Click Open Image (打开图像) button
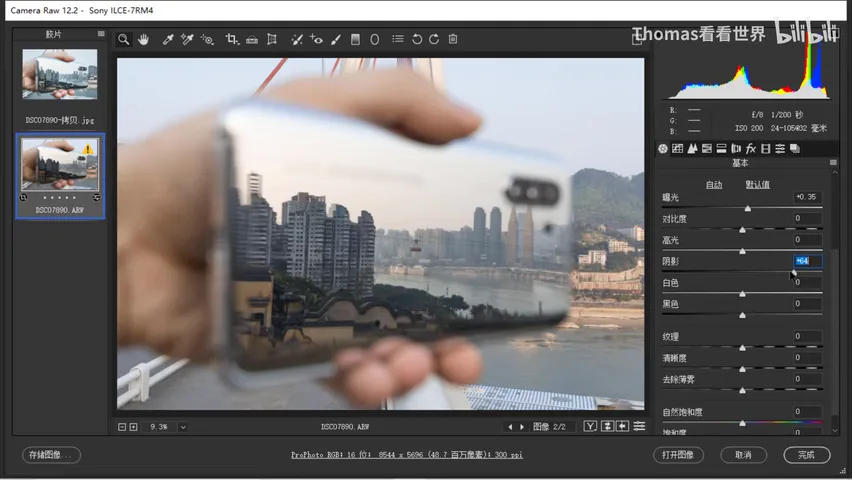 (x=678, y=455)
